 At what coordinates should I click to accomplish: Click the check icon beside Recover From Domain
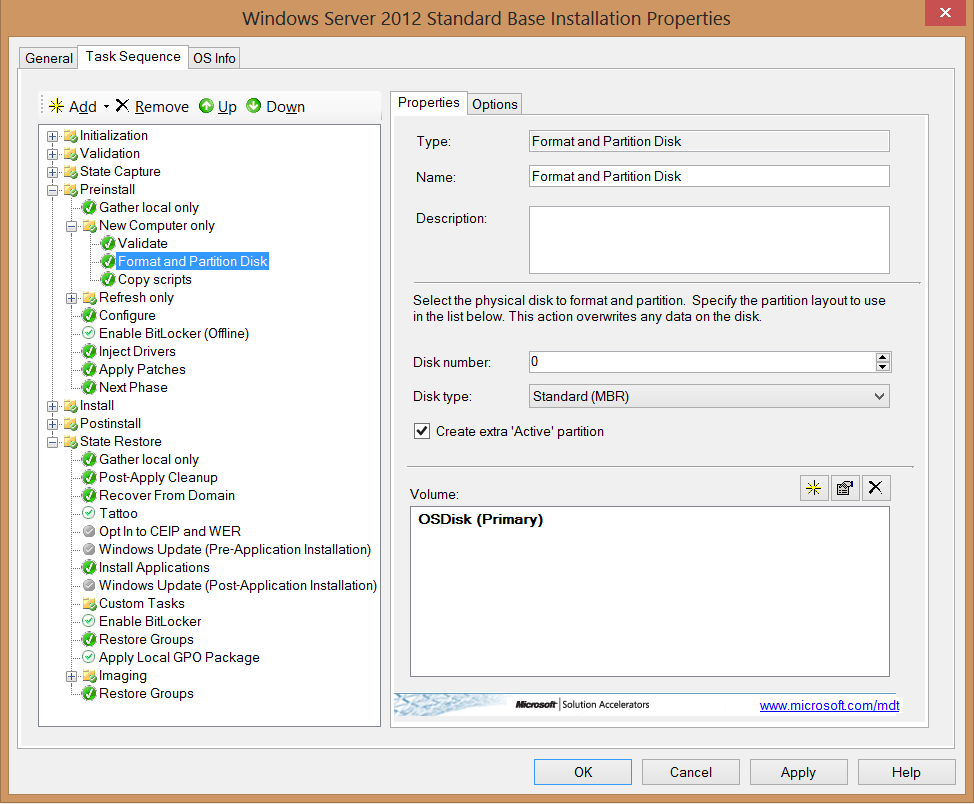coord(89,496)
